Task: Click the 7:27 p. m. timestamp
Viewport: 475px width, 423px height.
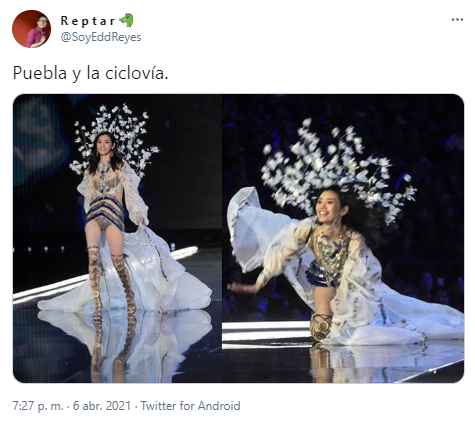Action: pos(38,406)
